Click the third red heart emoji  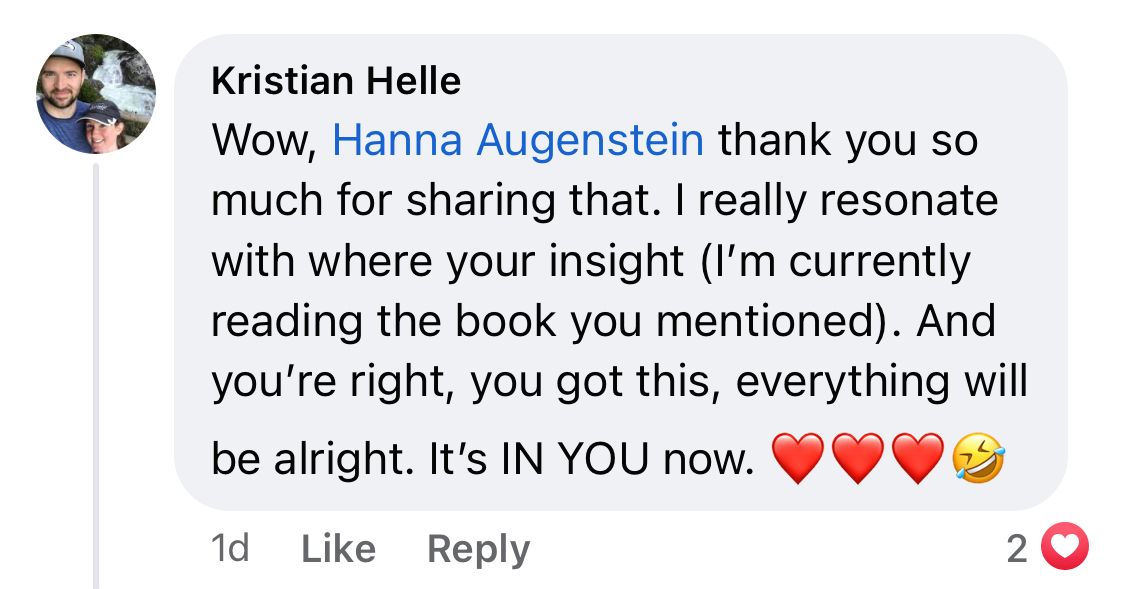pyautogui.click(x=918, y=458)
